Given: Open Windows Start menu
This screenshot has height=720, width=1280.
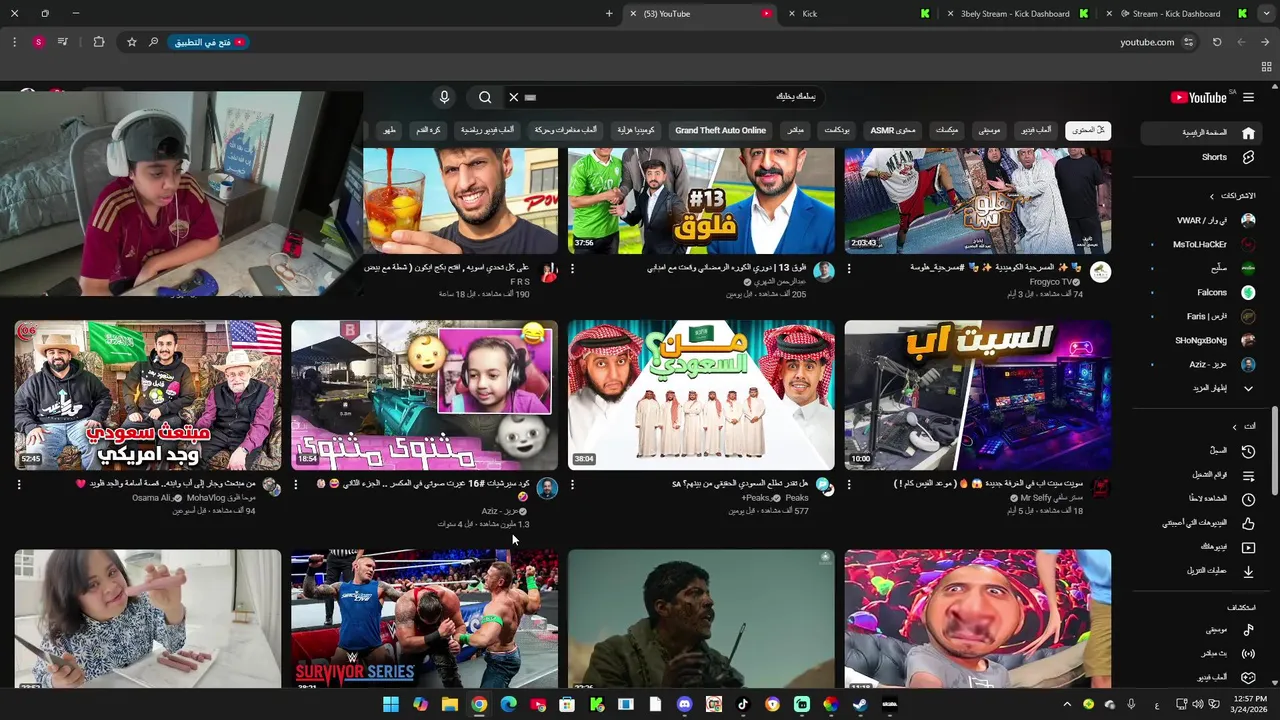Looking at the screenshot, I should (x=391, y=704).
